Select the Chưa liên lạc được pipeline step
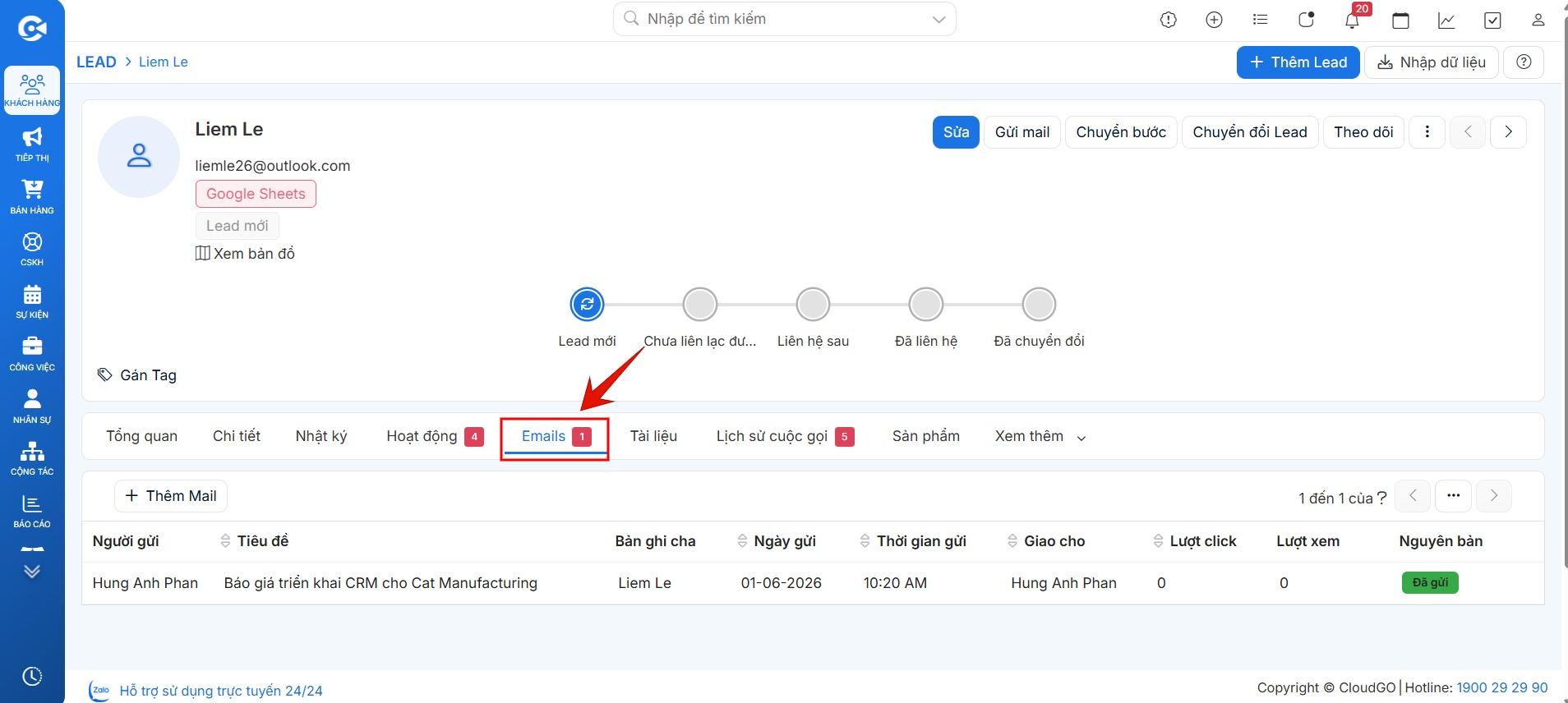This screenshot has width=1568, height=703. click(700, 305)
